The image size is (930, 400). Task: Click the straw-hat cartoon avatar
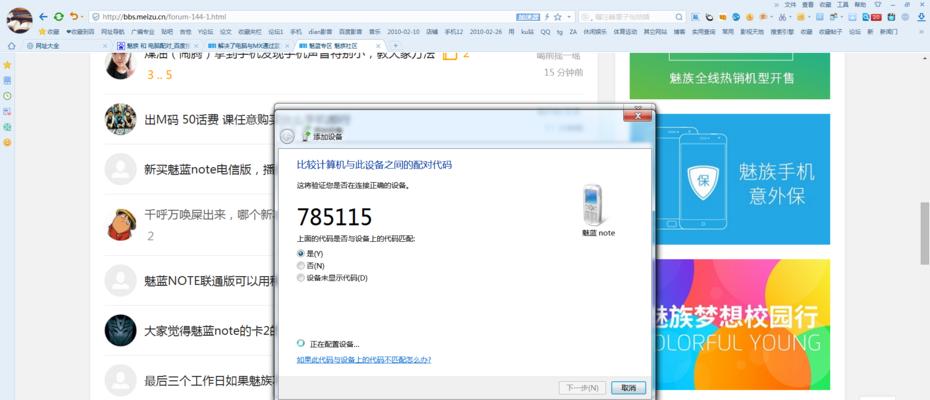122,224
